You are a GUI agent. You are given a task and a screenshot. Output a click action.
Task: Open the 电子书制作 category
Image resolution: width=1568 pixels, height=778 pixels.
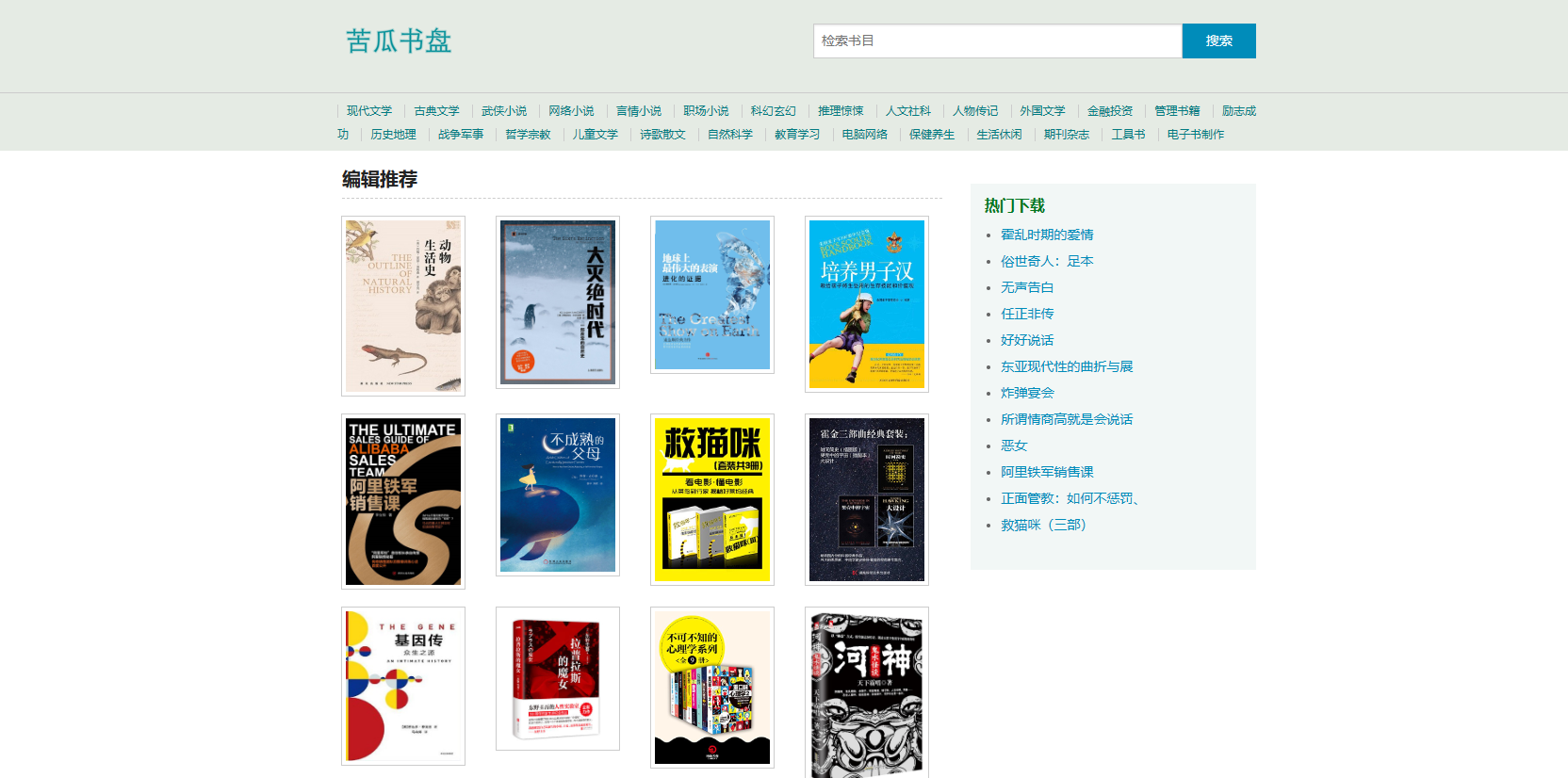point(1196,135)
